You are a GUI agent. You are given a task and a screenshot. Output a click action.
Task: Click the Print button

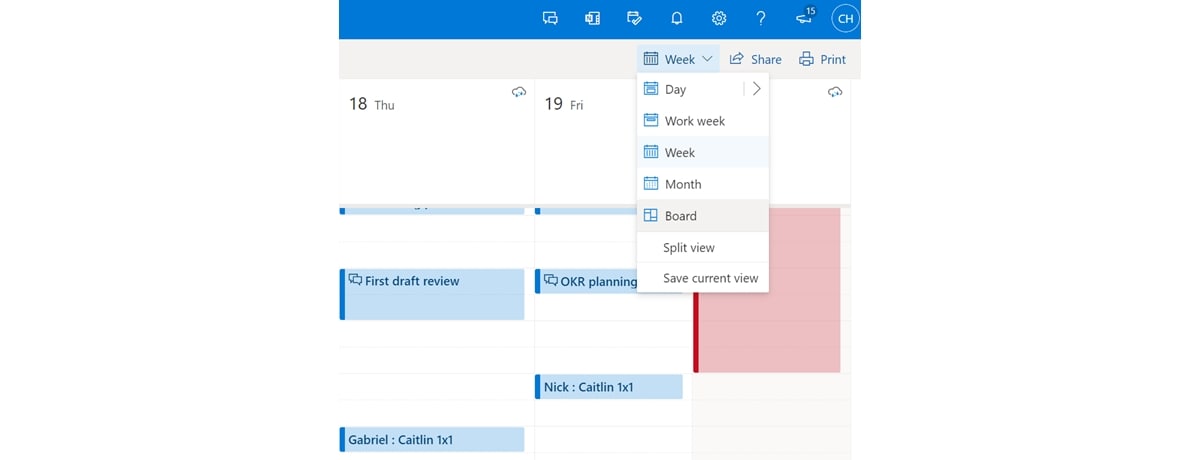coord(822,59)
